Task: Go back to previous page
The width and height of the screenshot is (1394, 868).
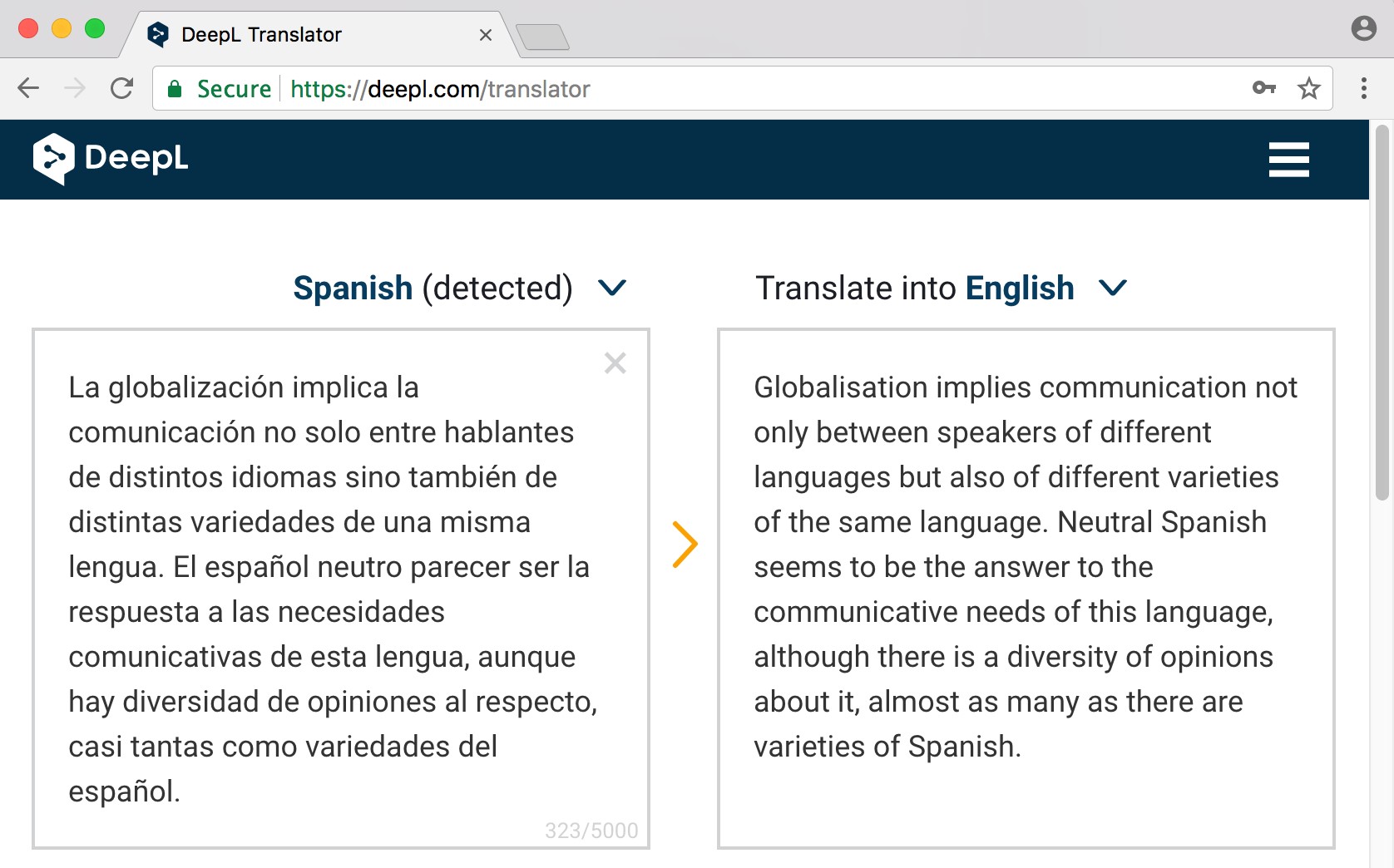Action: coord(29,88)
